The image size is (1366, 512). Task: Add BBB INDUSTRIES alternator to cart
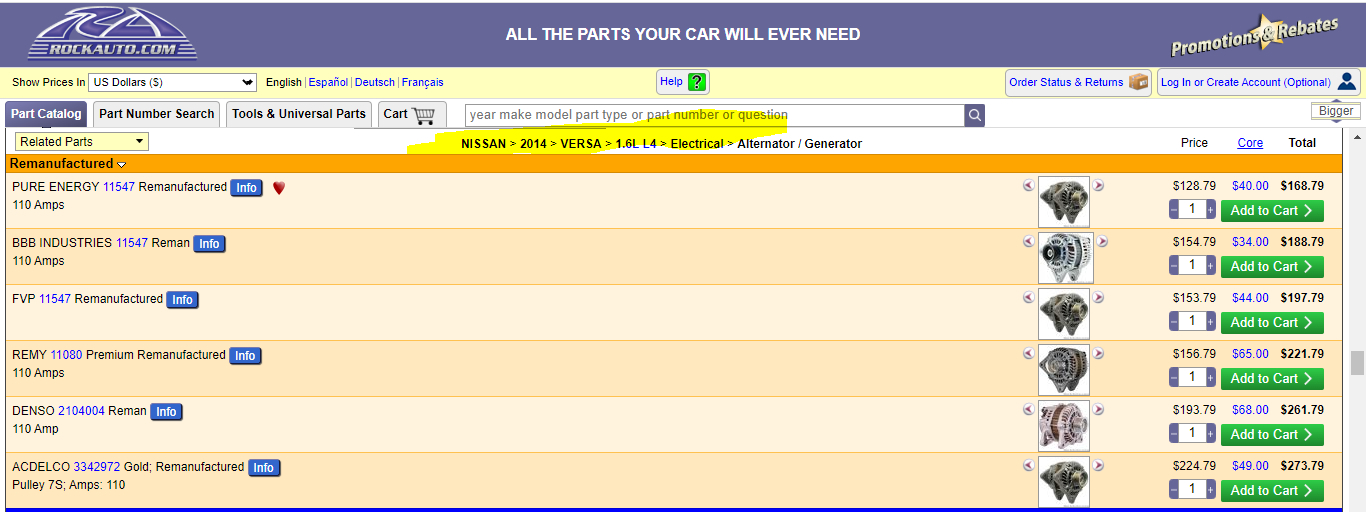click(1272, 266)
